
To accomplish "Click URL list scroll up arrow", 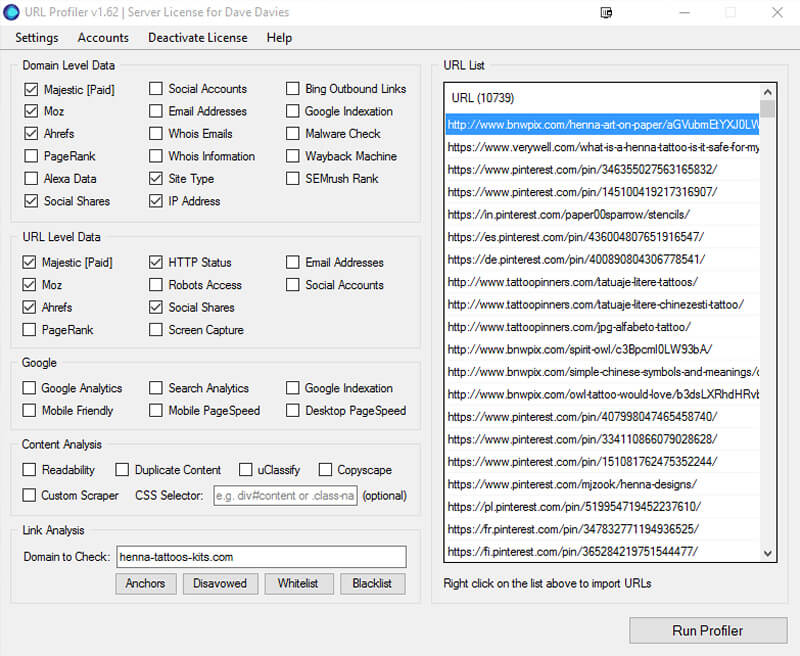I will [x=767, y=92].
